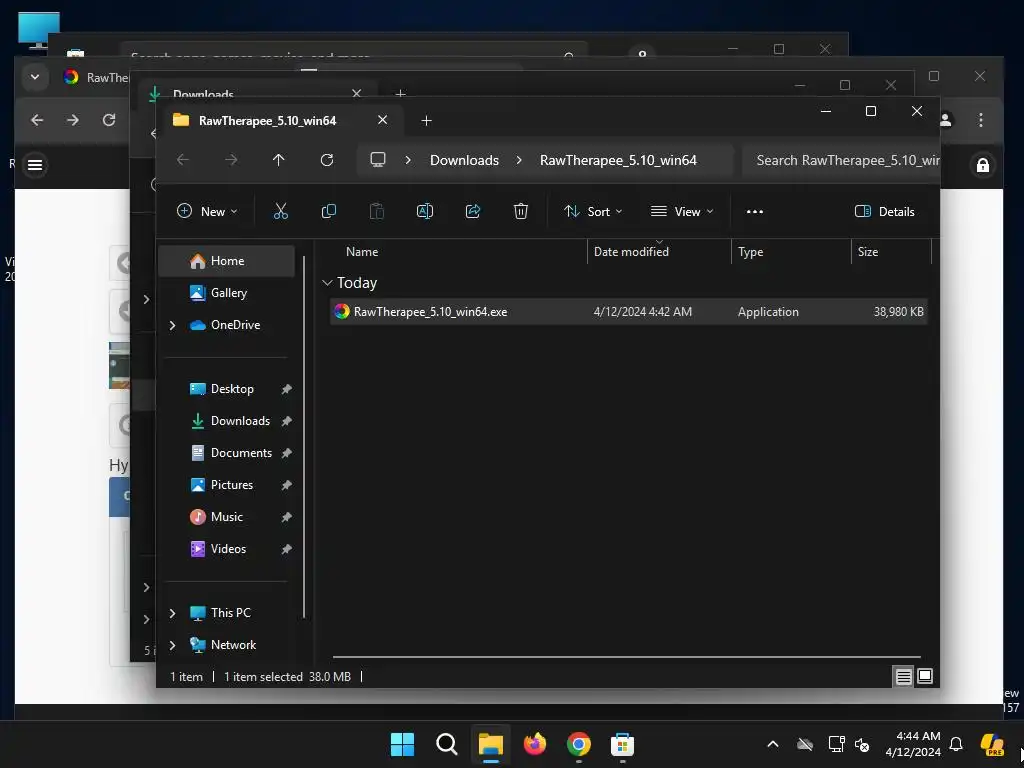The image size is (1024, 768).
Task: Open pinned Pictures folder
Action: 227,485
